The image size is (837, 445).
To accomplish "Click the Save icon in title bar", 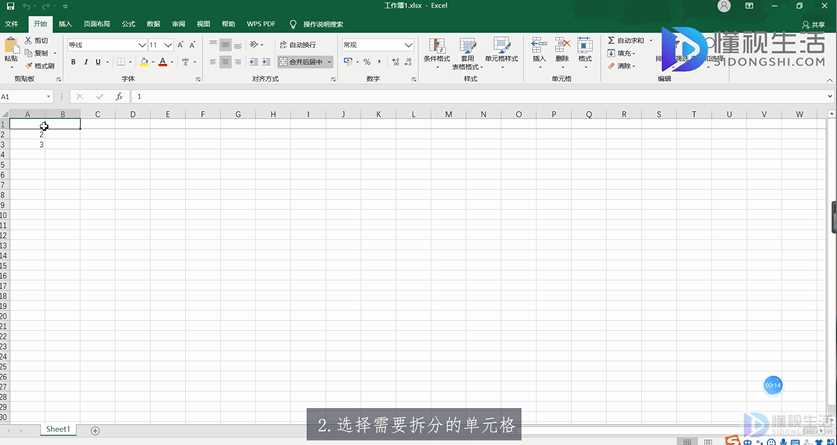I will click(10, 6).
